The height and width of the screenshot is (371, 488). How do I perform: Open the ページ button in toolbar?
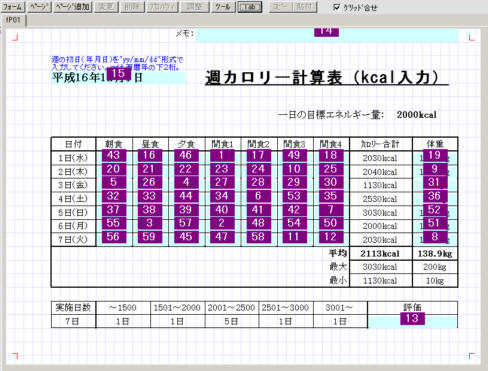coord(39,7)
